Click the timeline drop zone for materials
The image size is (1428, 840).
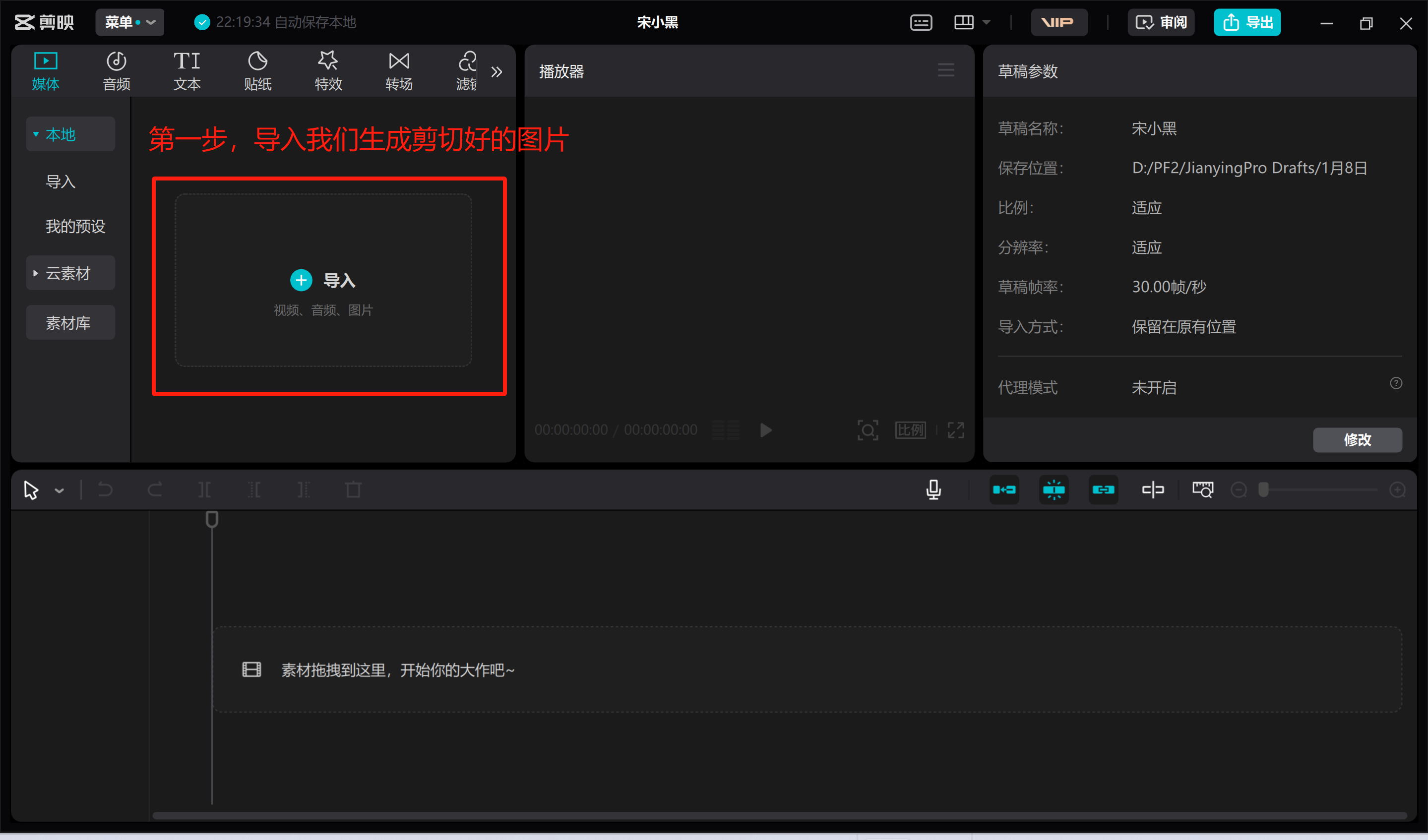point(807,670)
